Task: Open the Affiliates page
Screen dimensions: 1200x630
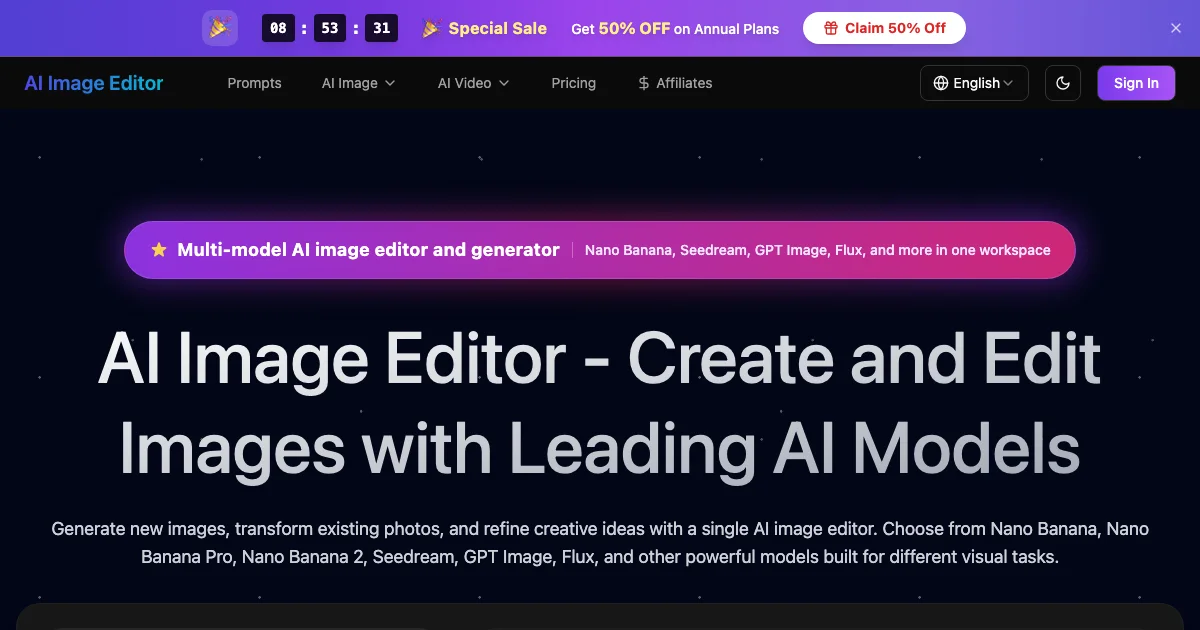Action: [x=675, y=83]
